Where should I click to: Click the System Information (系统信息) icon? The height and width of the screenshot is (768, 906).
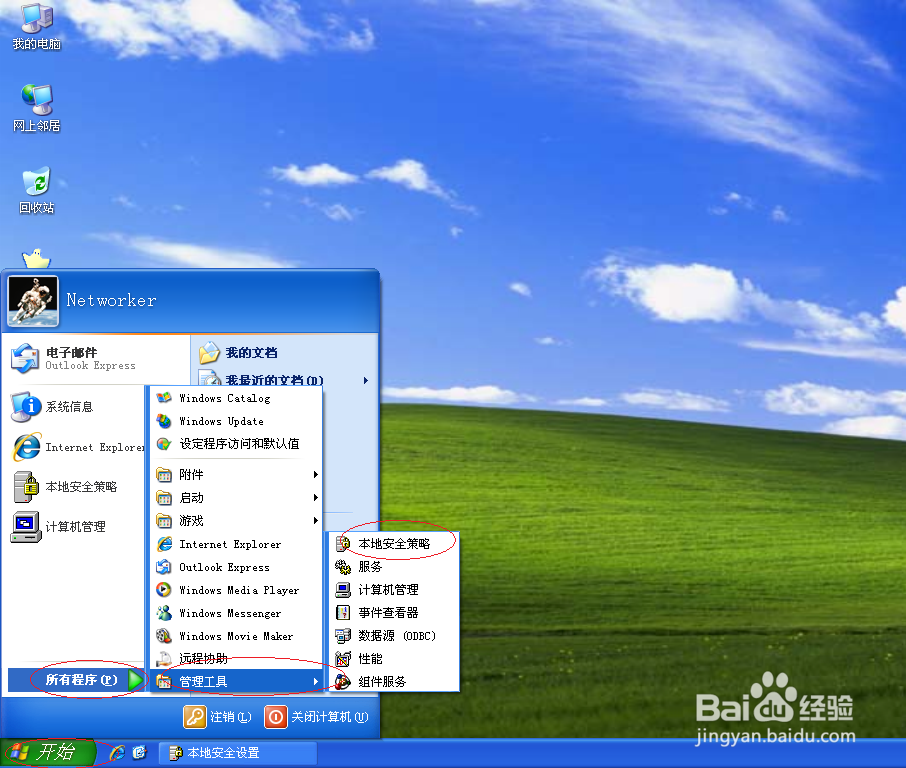pos(26,407)
